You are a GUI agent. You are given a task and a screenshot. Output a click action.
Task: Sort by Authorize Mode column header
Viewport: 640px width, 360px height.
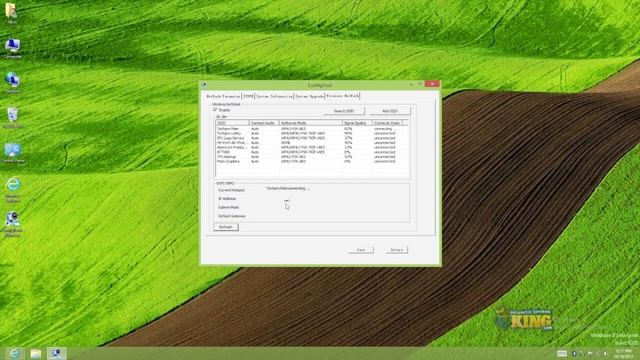pyautogui.click(x=310, y=123)
